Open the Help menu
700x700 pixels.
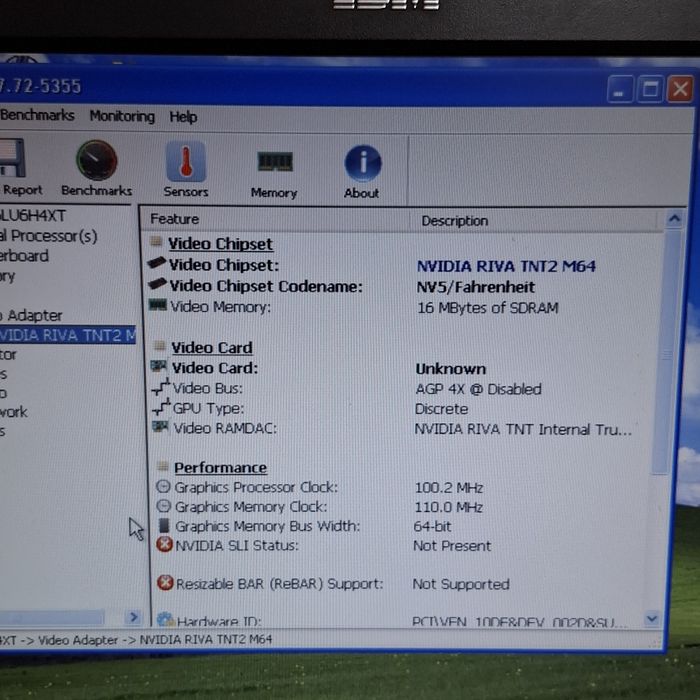coord(183,117)
